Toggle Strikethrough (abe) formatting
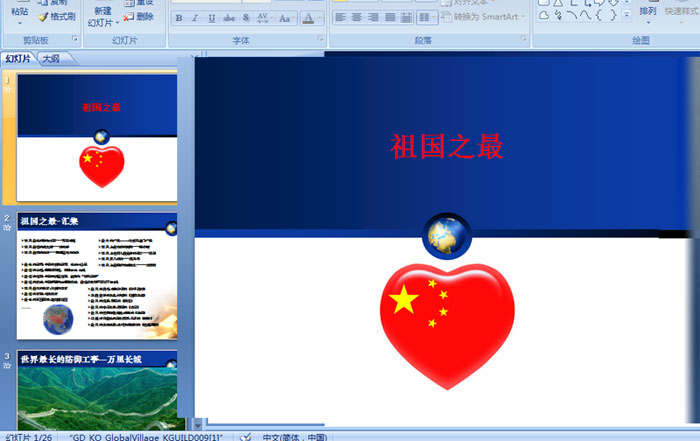 tap(229, 18)
